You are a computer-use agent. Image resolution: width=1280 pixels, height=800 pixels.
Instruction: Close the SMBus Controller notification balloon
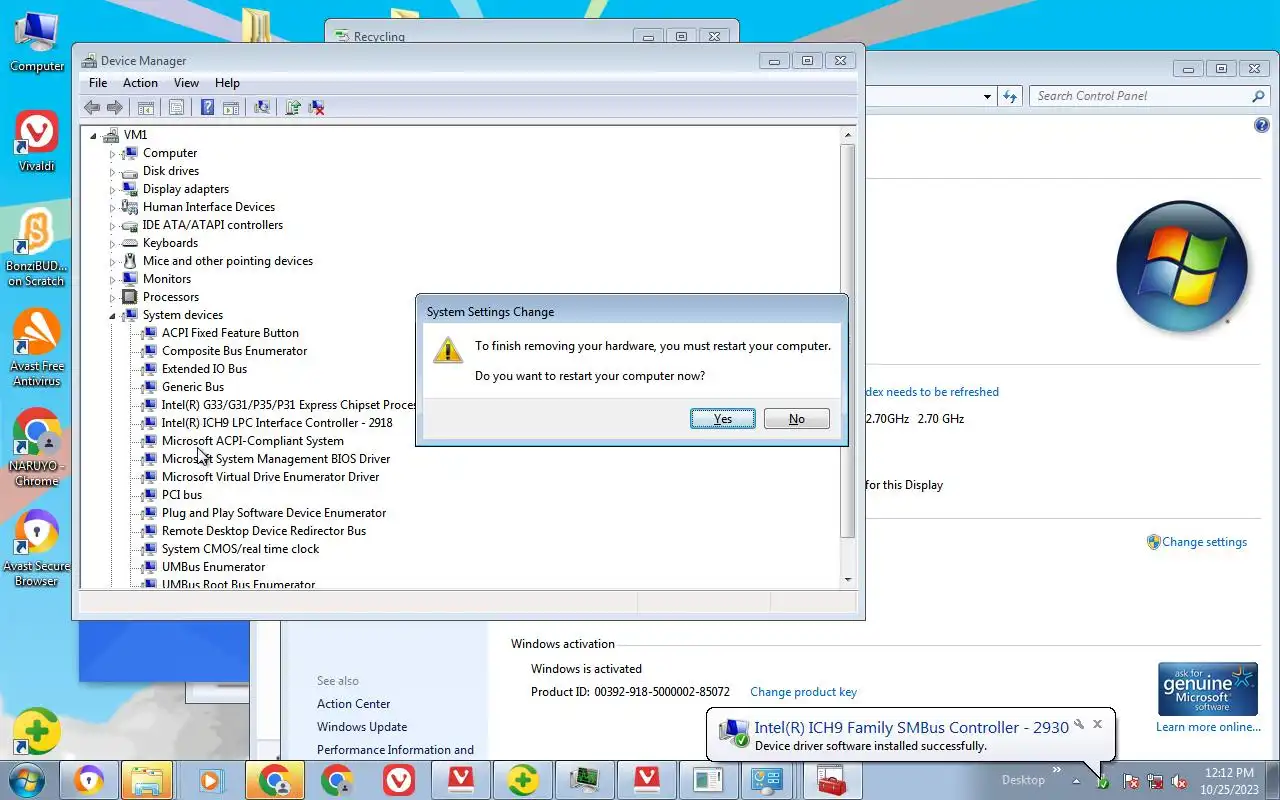[1097, 724]
